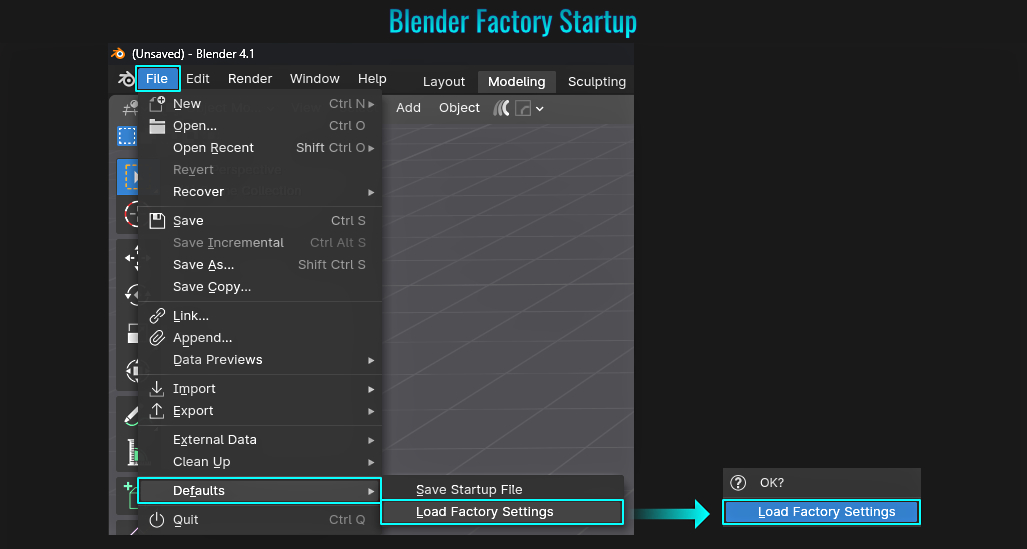The image size is (1027, 549).
Task: Expand the External Data submenu
Action: point(260,440)
